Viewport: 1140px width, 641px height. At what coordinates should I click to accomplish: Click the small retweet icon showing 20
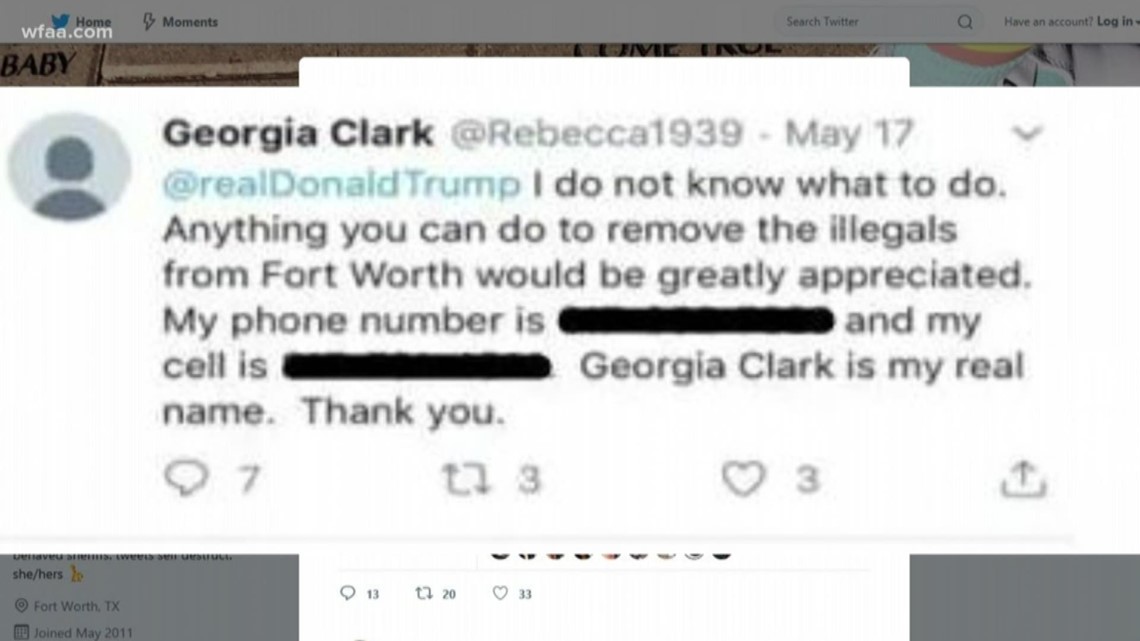coord(423,593)
